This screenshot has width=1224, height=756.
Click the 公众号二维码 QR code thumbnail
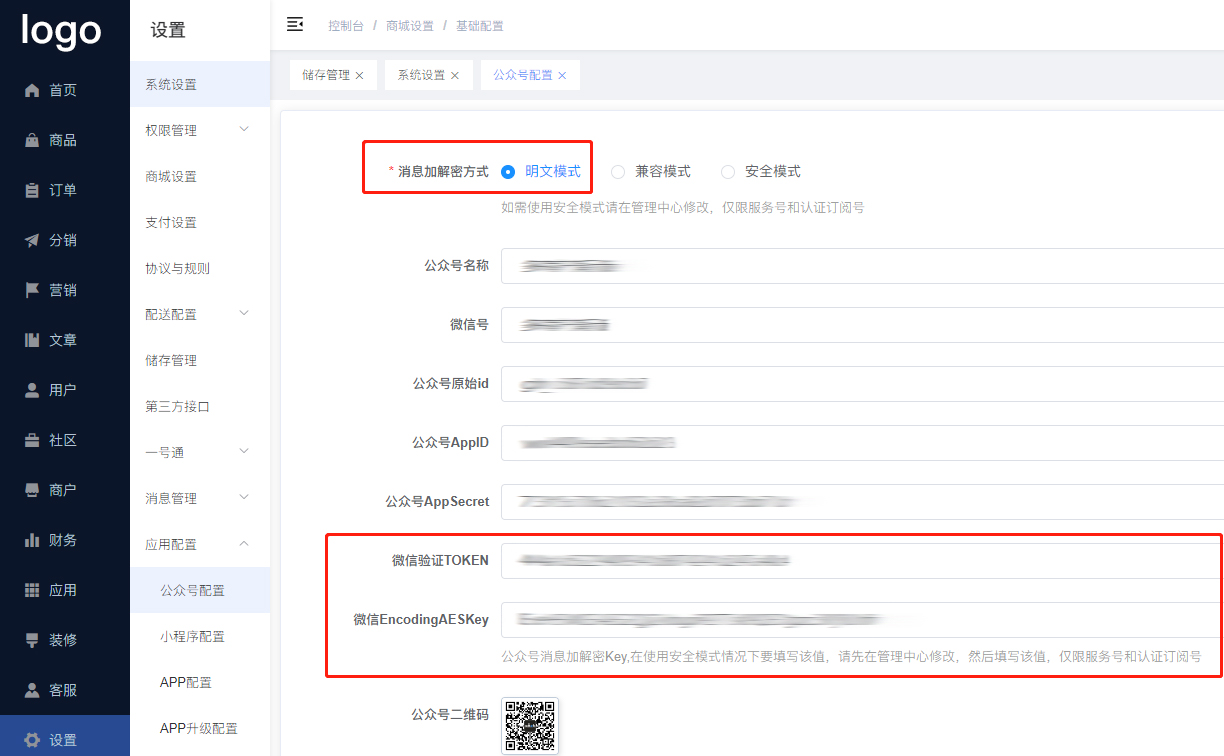(530, 725)
